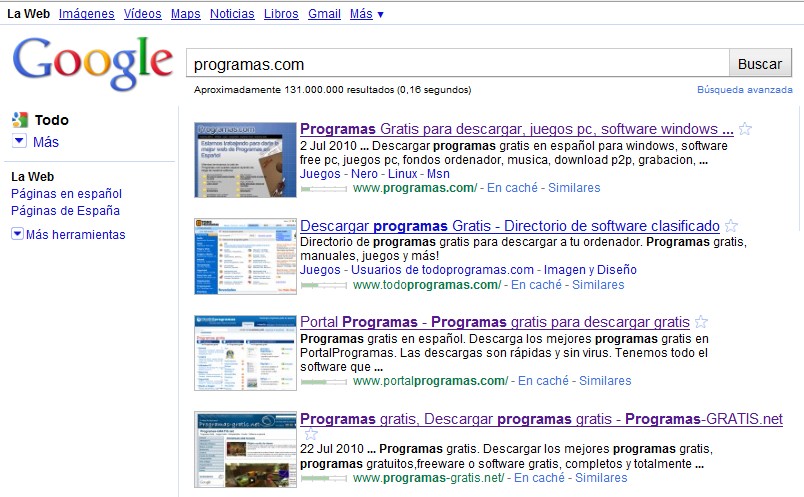
Task: Filter by Páginas en español
Action: tap(67, 194)
